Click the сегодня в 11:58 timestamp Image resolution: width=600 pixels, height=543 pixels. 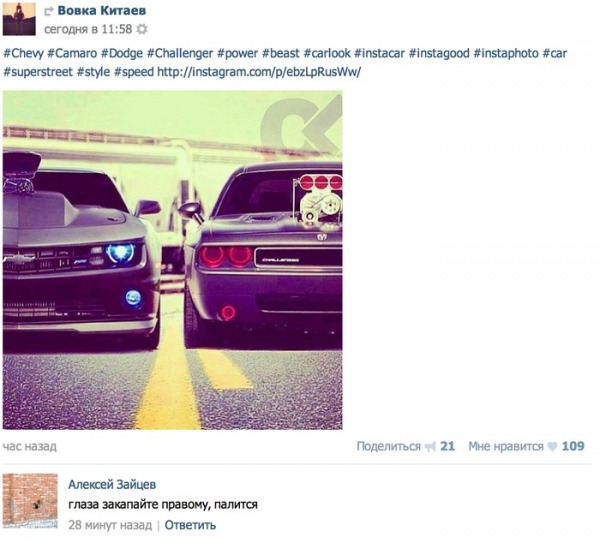(88, 29)
